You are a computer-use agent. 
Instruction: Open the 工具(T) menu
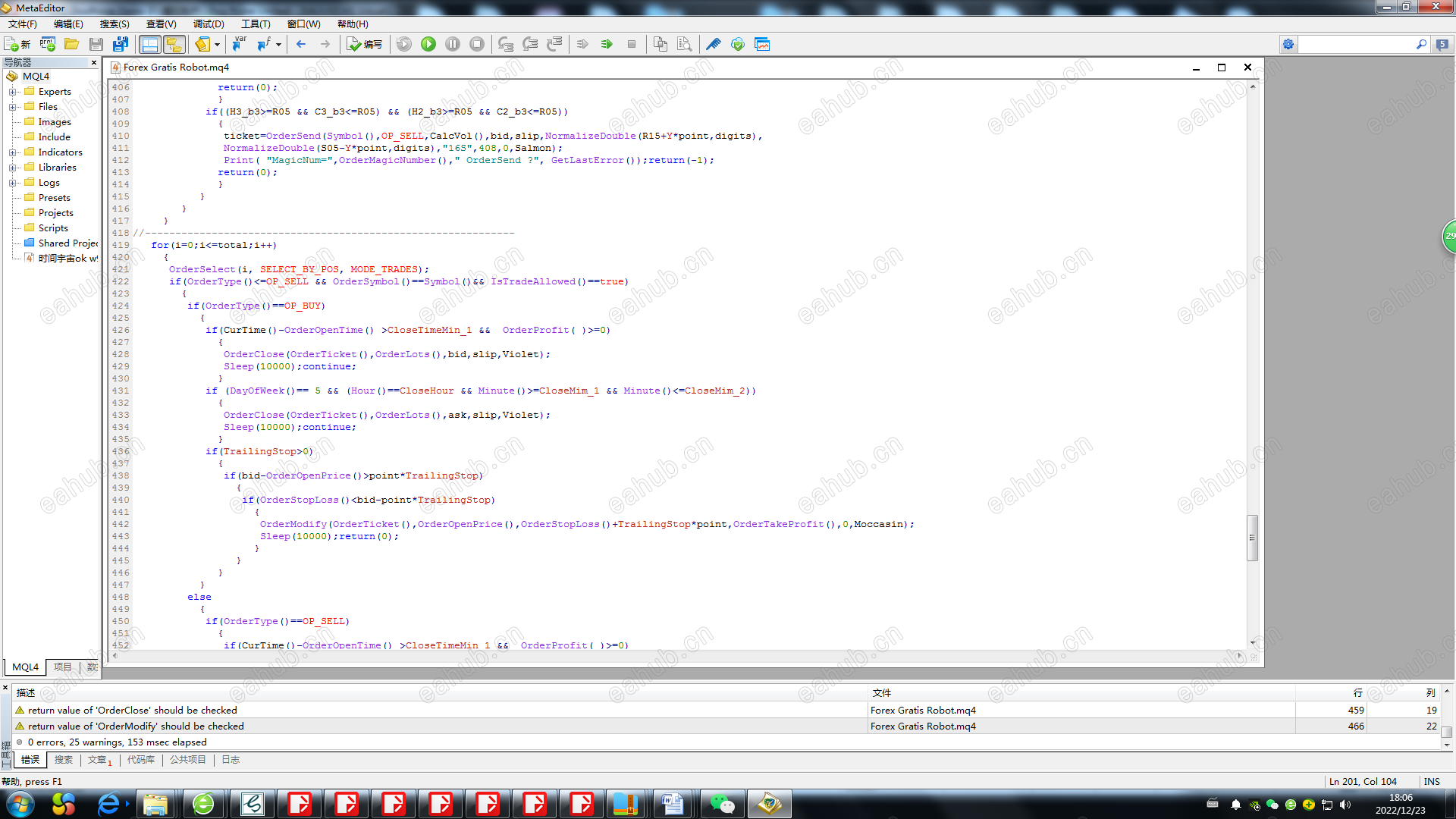pyautogui.click(x=256, y=24)
